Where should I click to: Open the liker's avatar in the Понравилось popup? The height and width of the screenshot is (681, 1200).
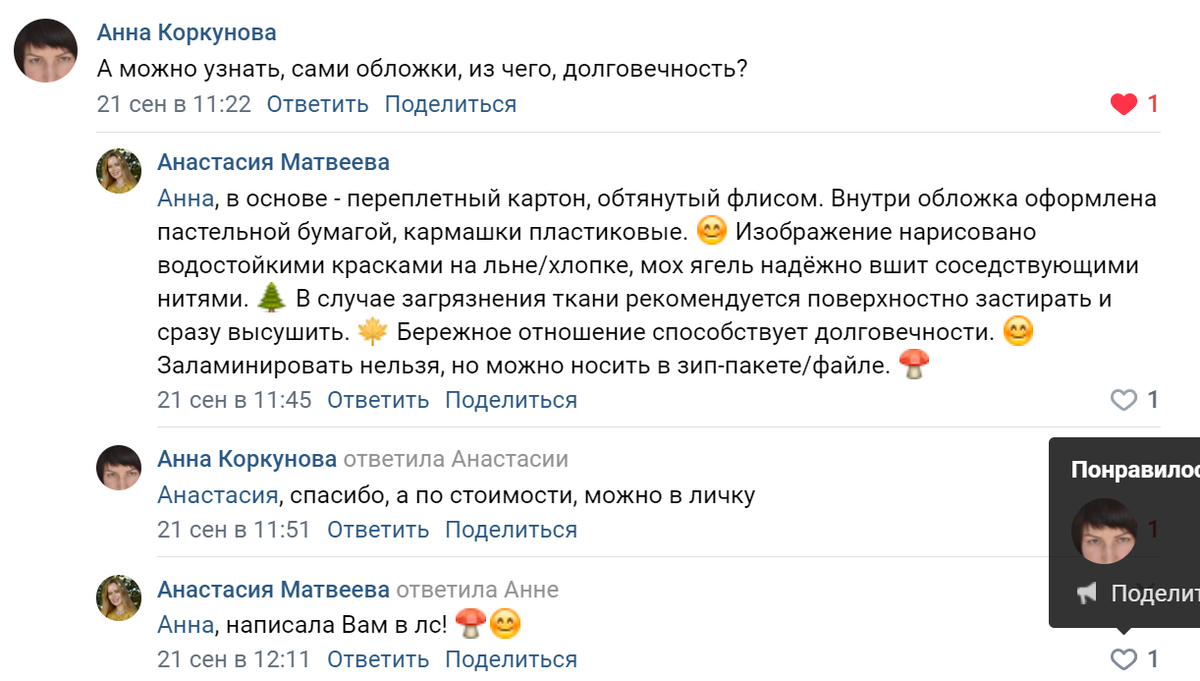point(1103,530)
